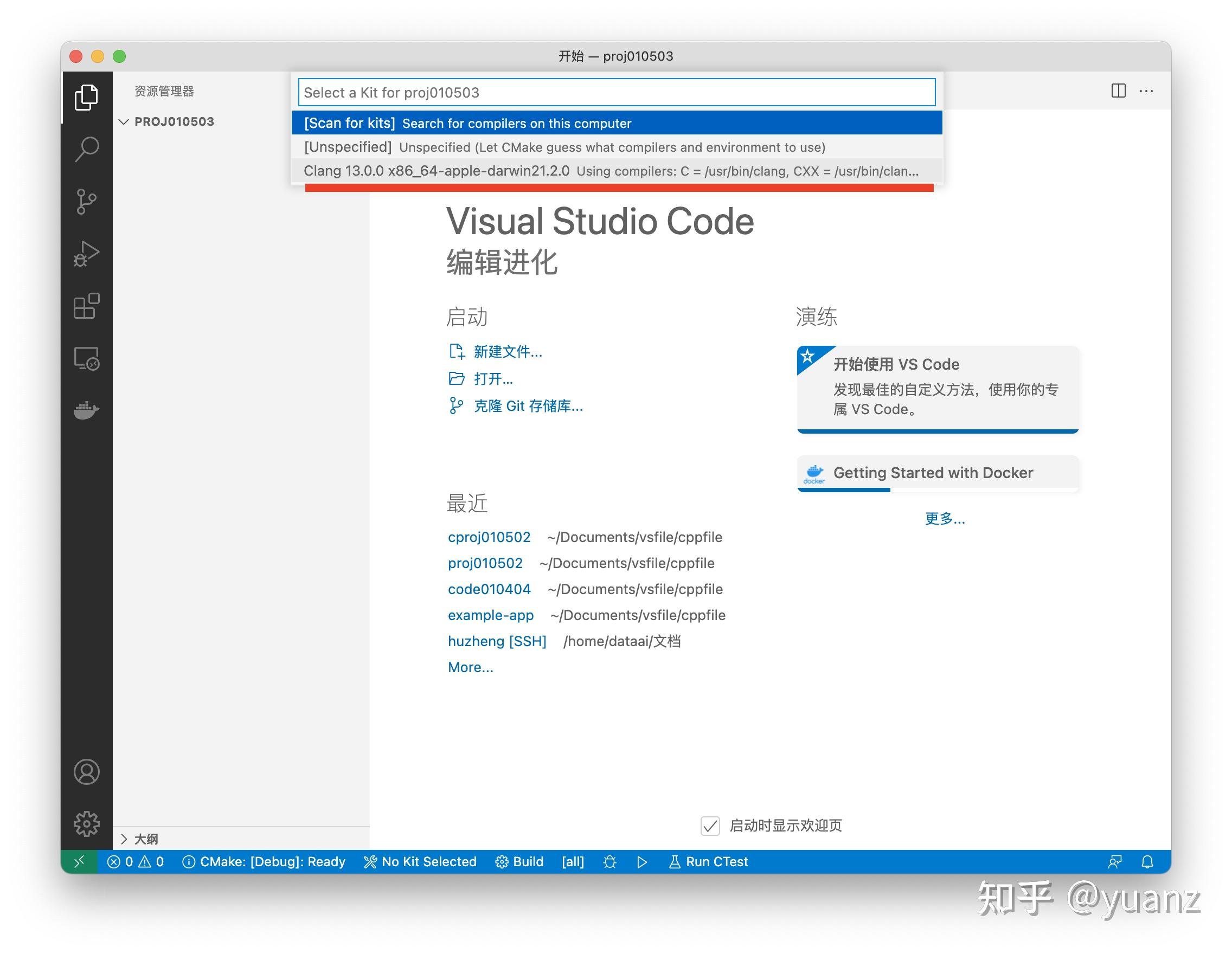Click the split editor icon
This screenshot has height=954, width=1232.
(1118, 91)
